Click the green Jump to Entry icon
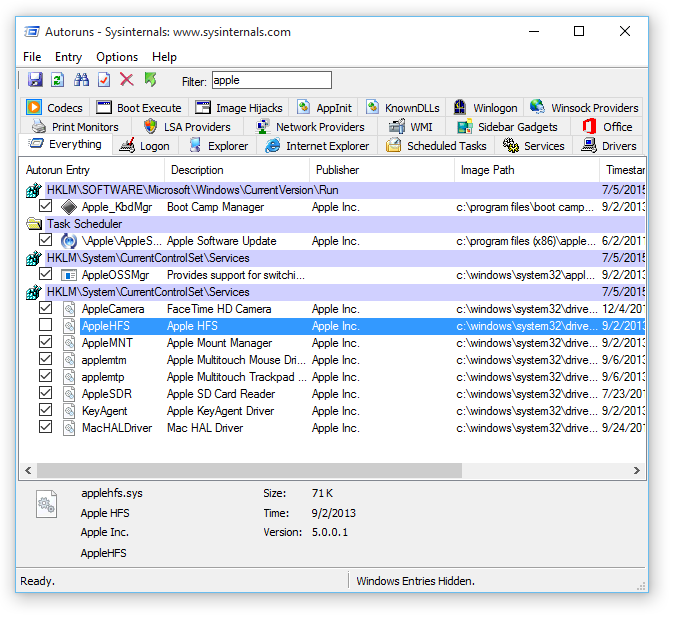Screen dimensions: 675x624 [x=150, y=80]
